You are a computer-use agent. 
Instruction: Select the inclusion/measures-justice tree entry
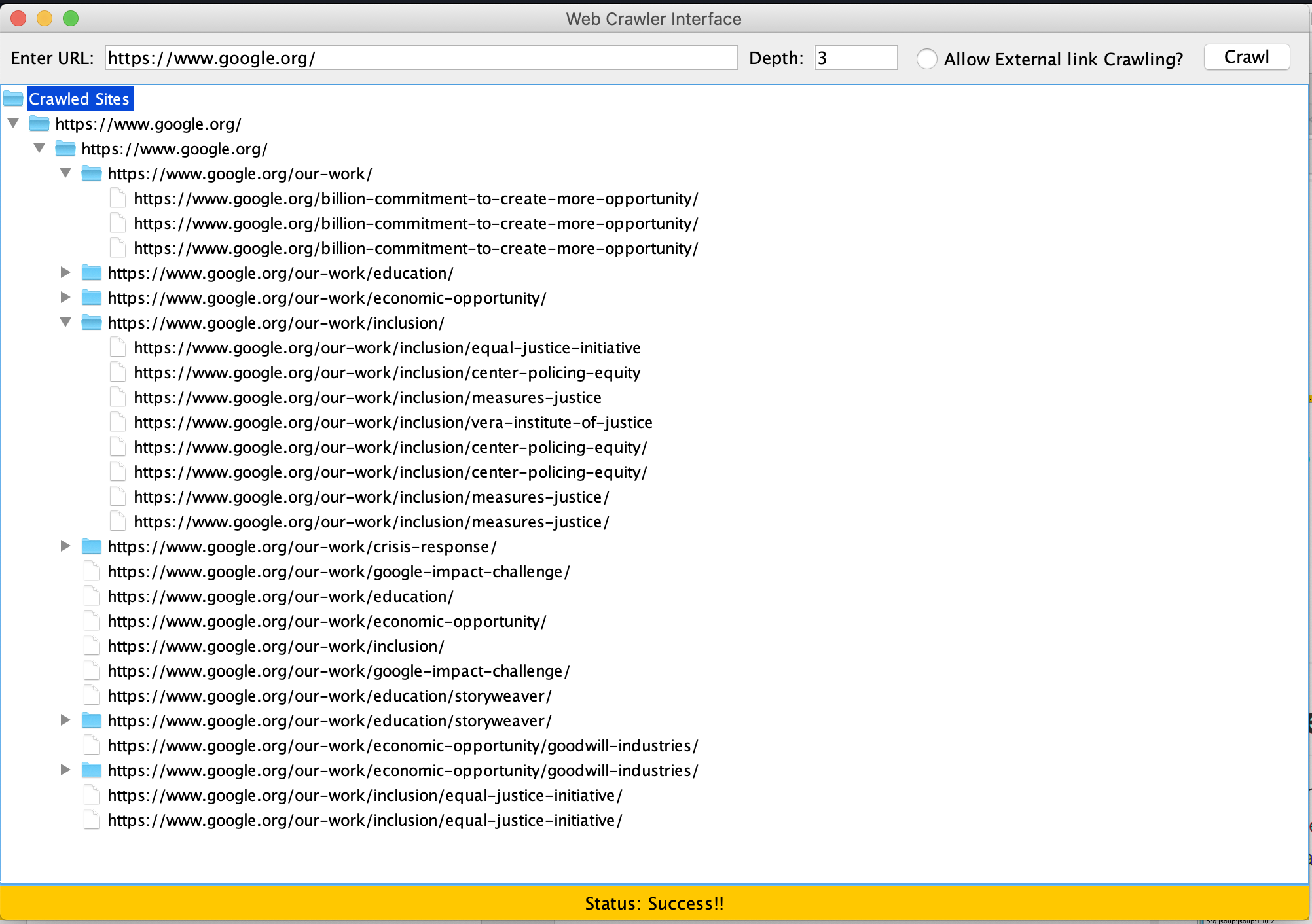[367, 397]
